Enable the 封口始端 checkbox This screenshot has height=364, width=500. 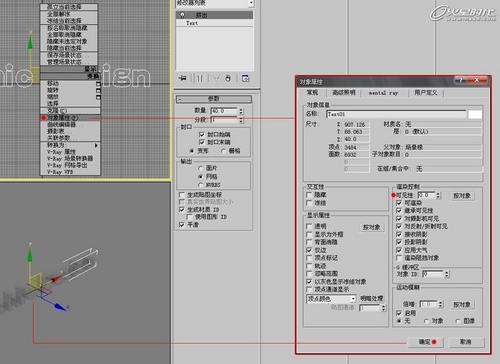click(x=202, y=134)
